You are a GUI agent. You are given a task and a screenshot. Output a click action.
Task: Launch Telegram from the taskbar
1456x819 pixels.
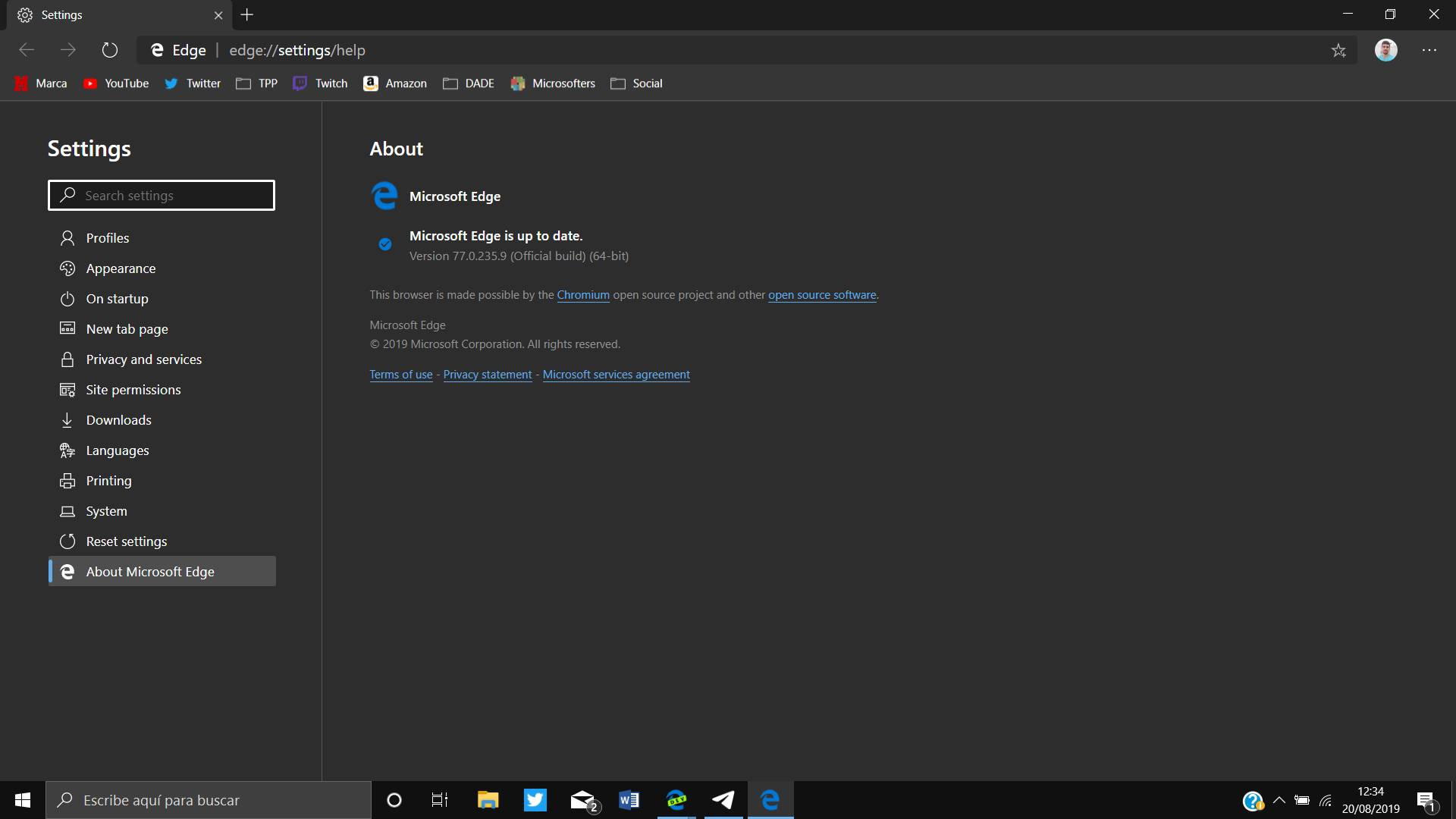[x=723, y=800]
